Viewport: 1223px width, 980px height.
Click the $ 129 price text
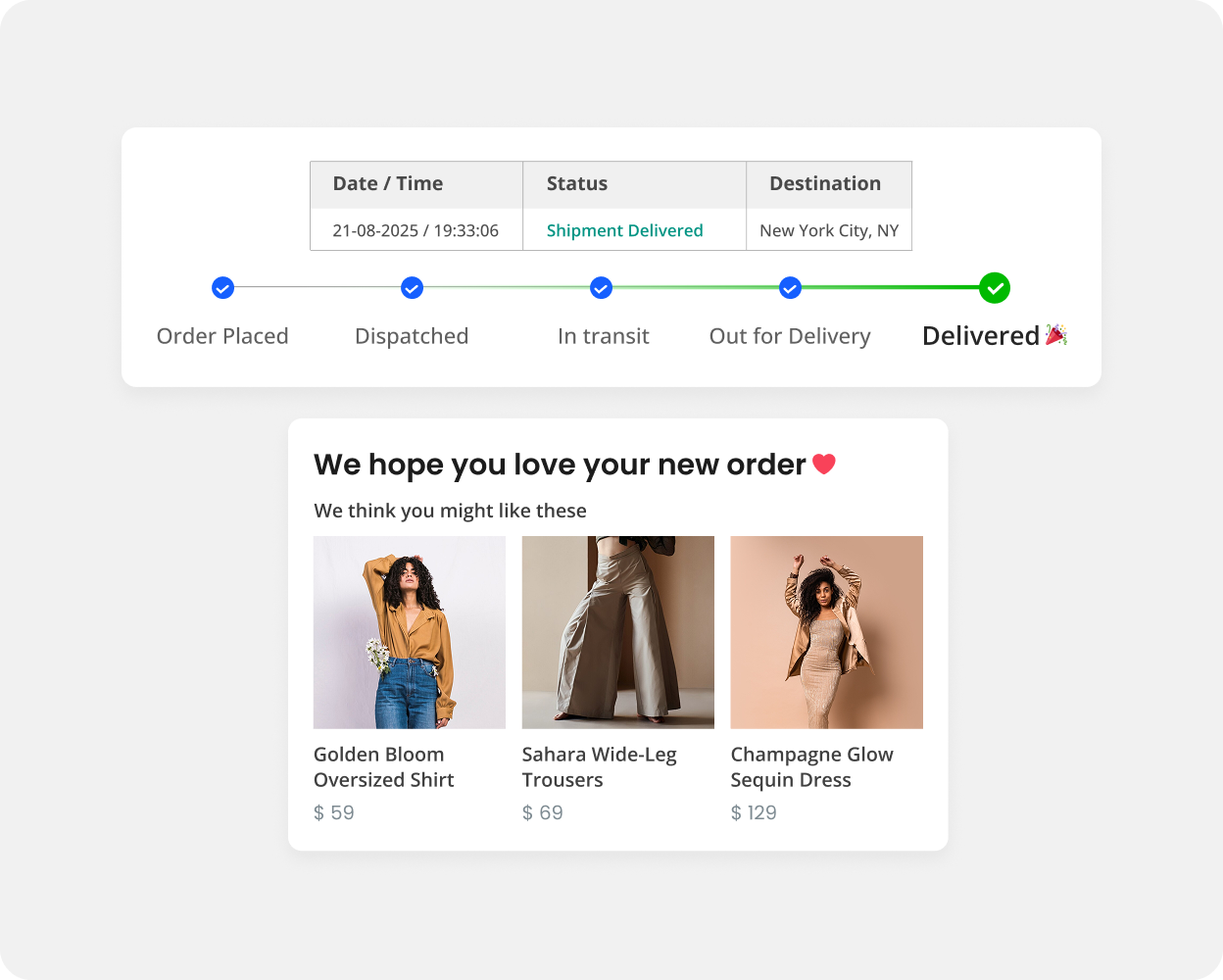[x=754, y=812]
